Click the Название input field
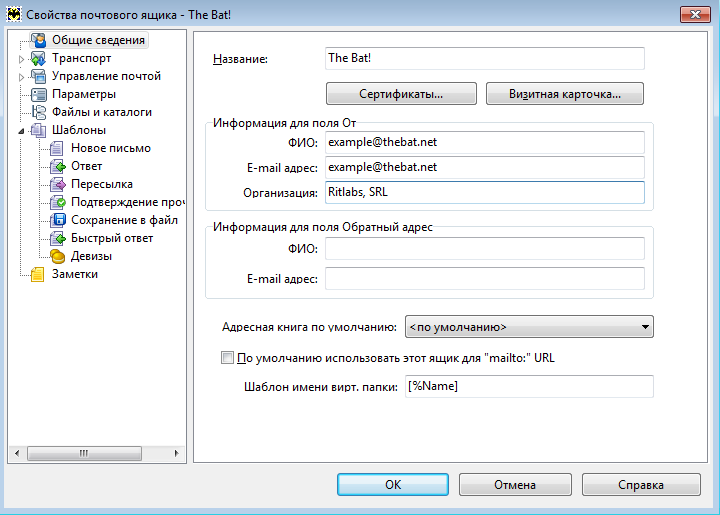 point(485,58)
